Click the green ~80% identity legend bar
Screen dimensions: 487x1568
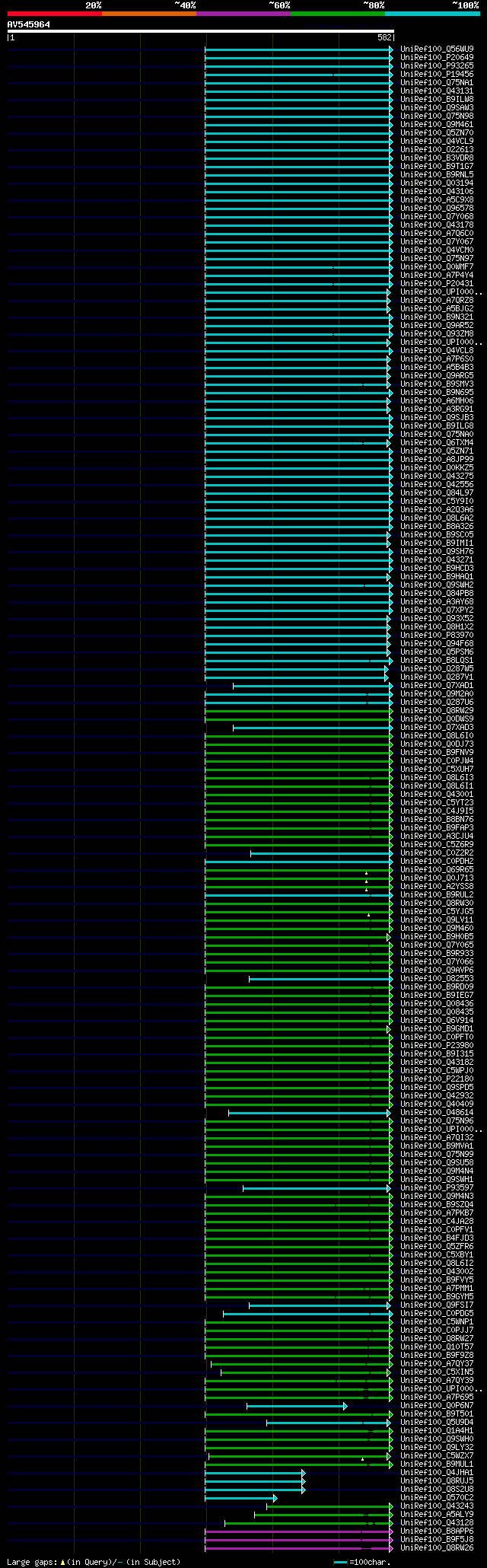[x=338, y=14]
